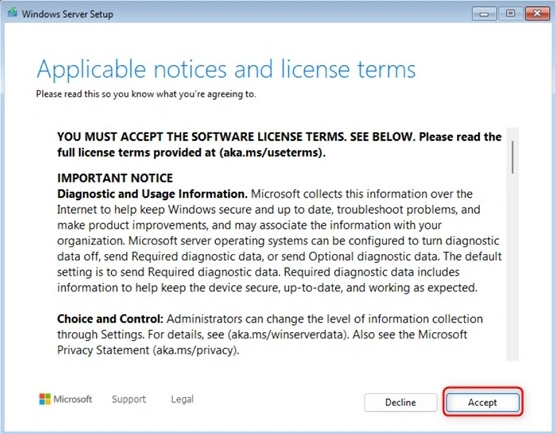Close the Windows Server Setup window

point(537,14)
